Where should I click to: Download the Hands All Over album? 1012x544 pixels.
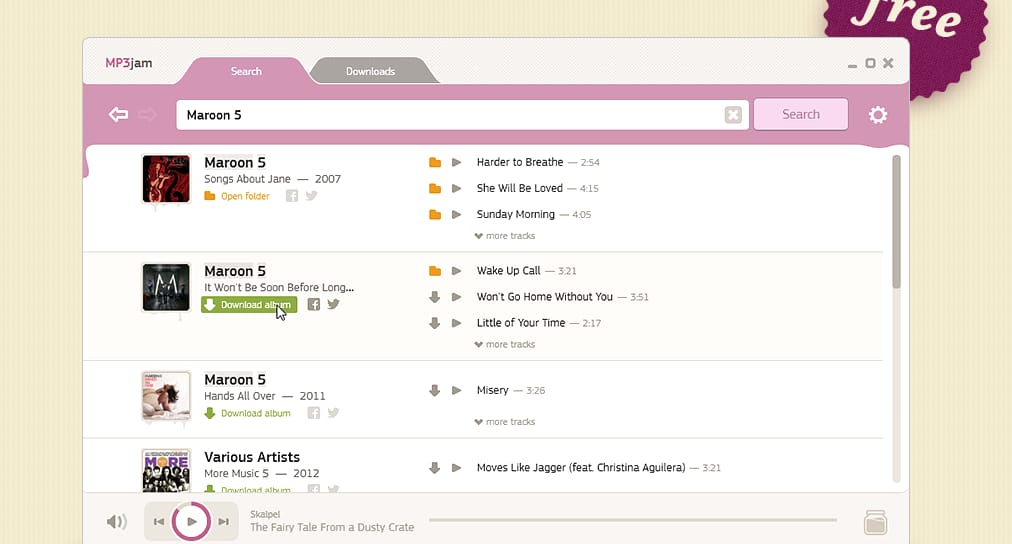248,413
